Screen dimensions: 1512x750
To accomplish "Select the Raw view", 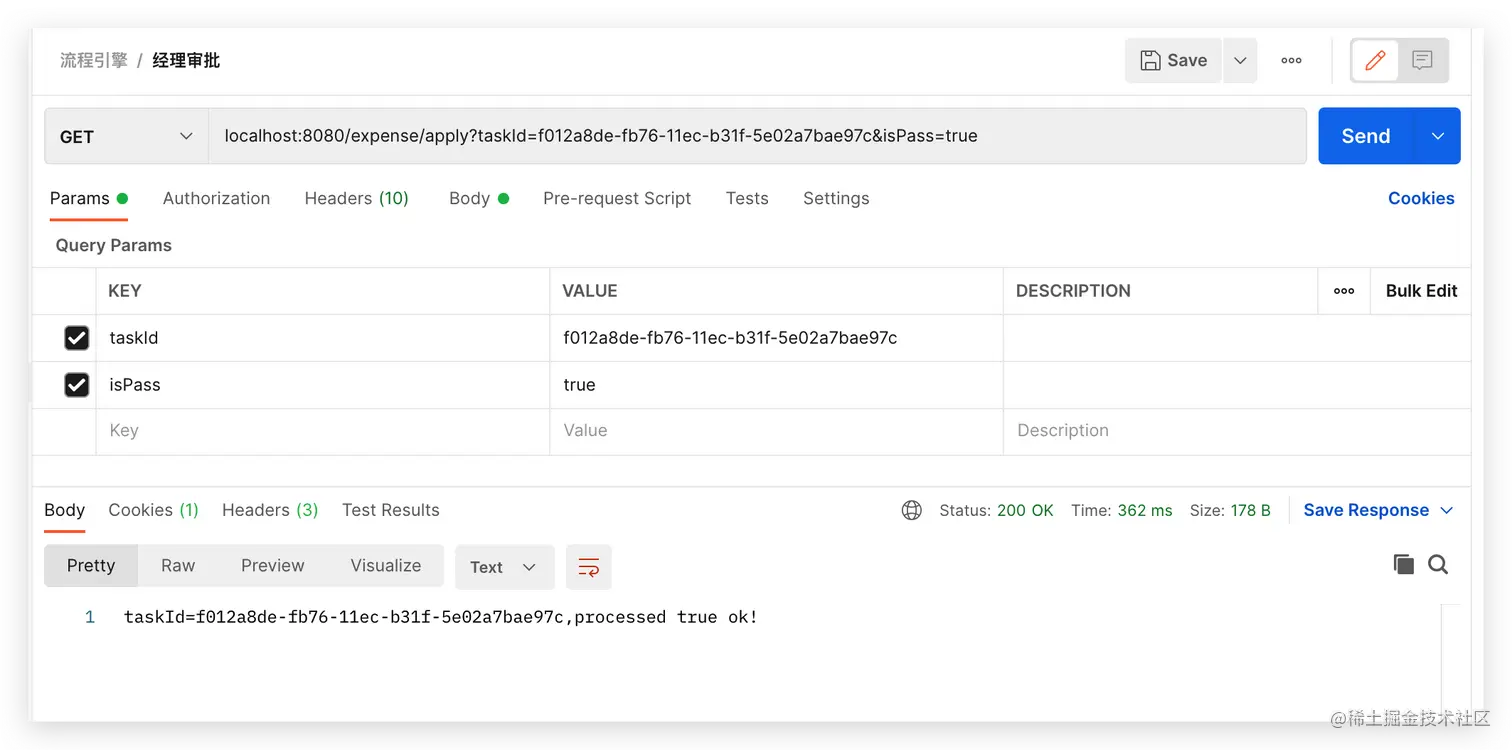I will pyautogui.click(x=178, y=566).
